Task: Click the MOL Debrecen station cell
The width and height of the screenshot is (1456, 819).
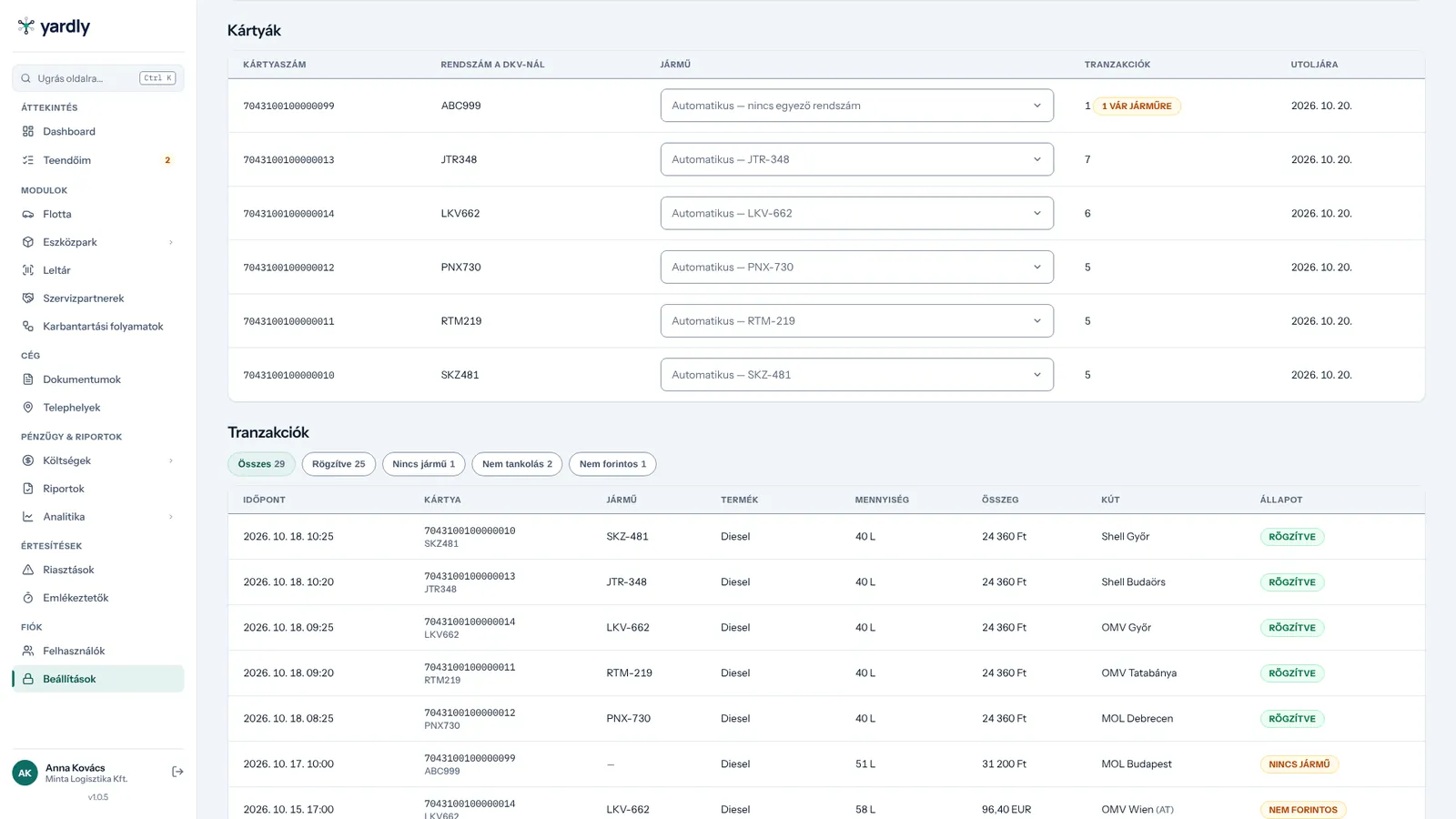Action: tap(1137, 719)
